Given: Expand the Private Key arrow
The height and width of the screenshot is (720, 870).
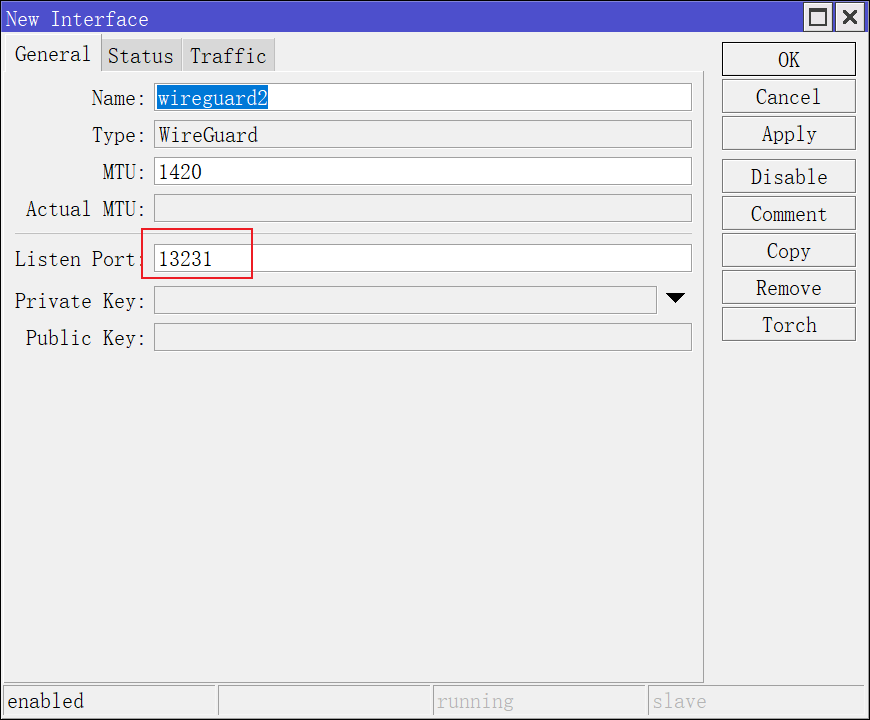Looking at the screenshot, I should click(x=676, y=298).
